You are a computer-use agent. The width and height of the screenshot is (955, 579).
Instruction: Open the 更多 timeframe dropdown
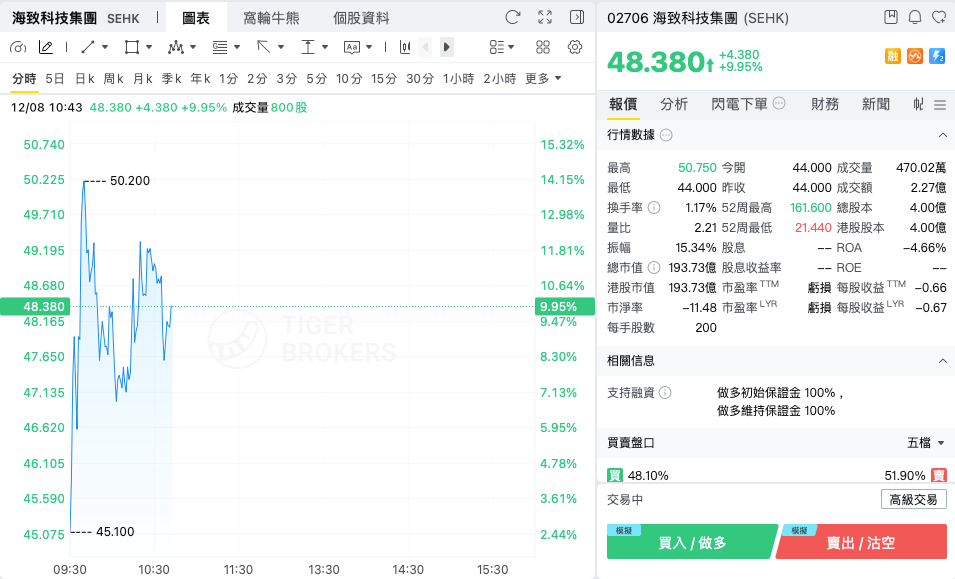[x=543, y=79]
